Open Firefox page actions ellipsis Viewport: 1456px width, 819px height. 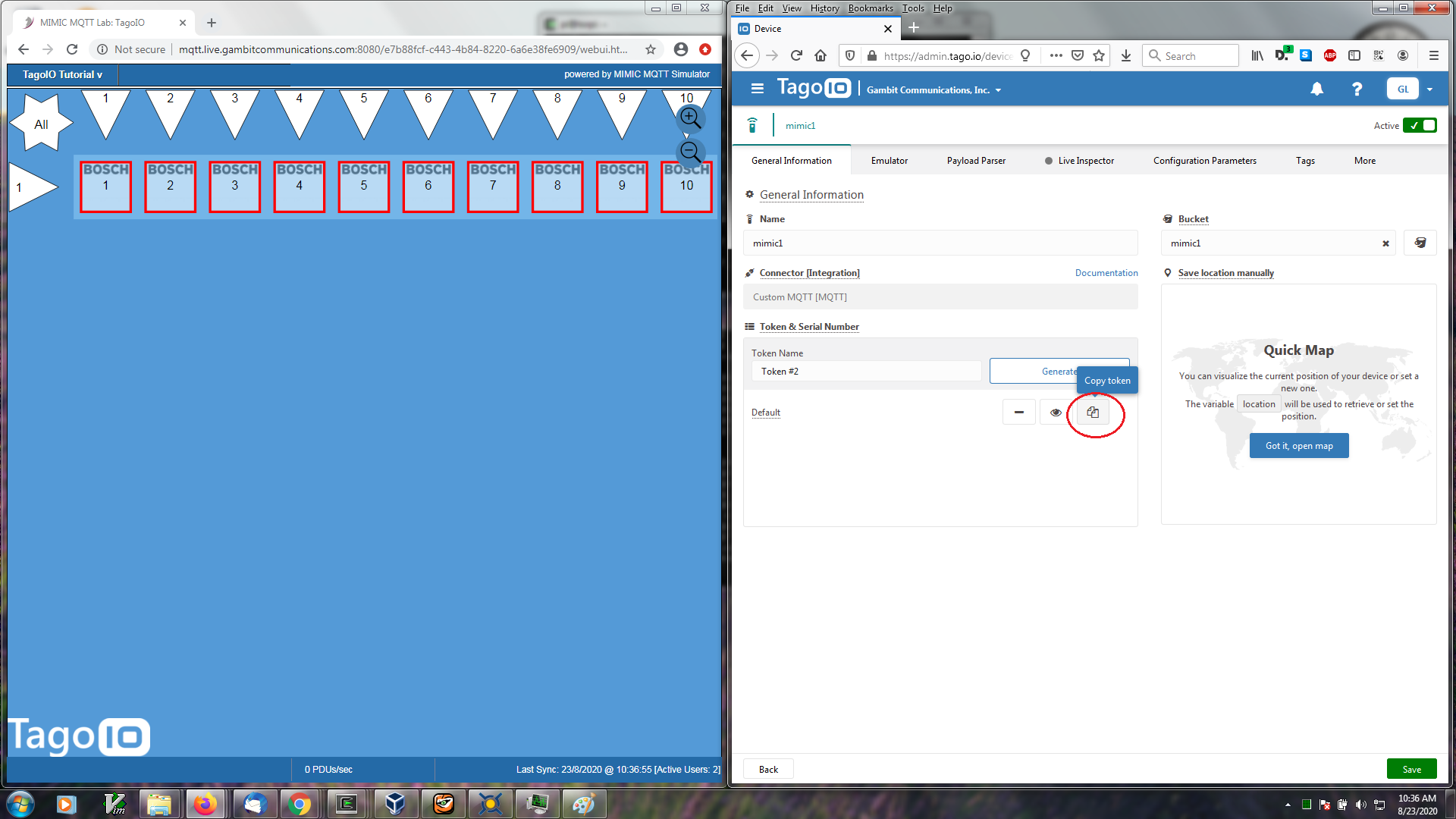pos(1056,55)
